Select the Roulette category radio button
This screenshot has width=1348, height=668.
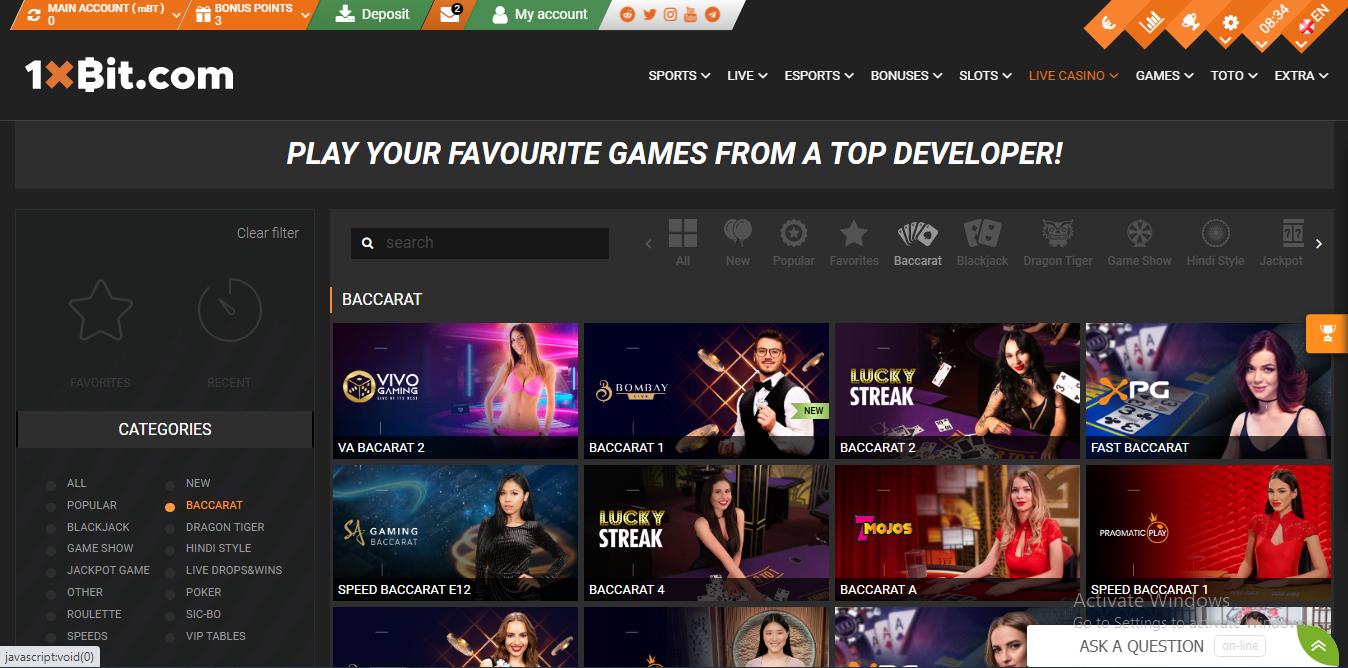pyautogui.click(x=51, y=615)
